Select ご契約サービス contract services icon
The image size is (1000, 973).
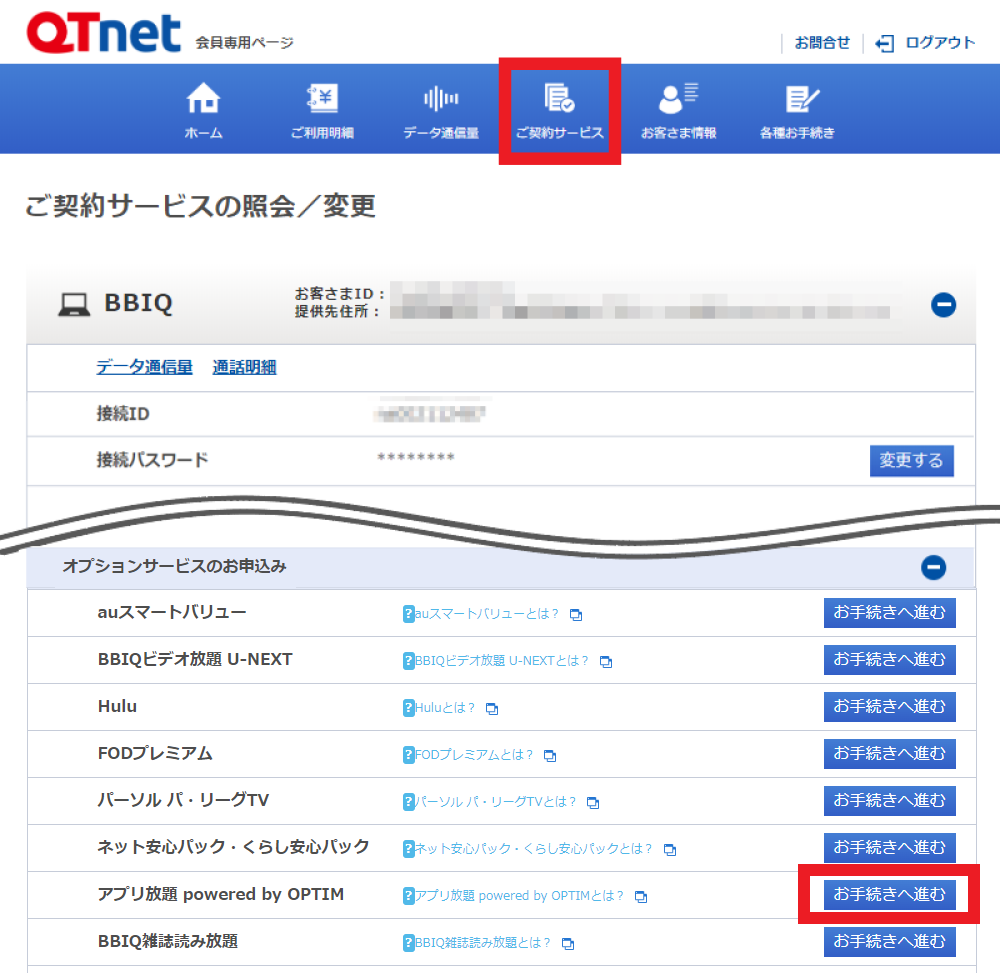[559, 100]
